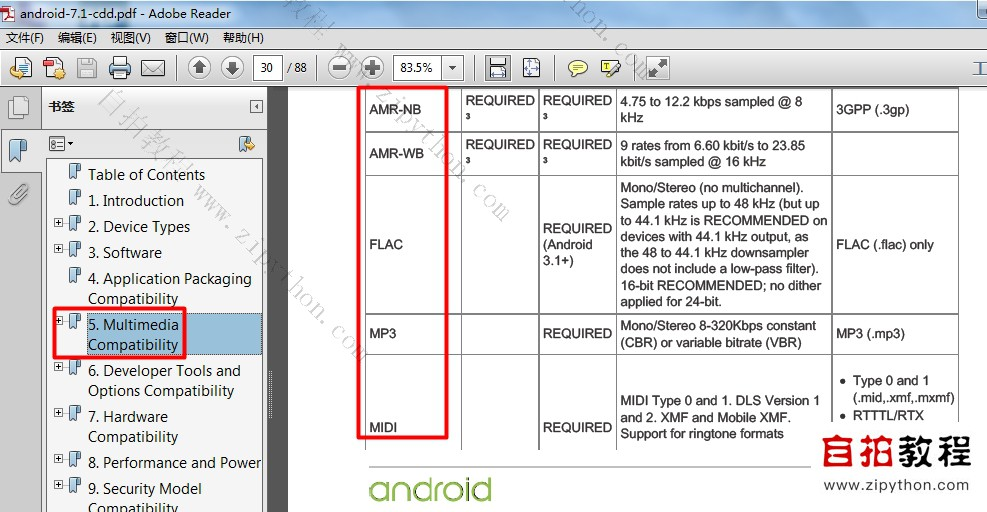Click the AMR-WB table cell

tap(413, 153)
